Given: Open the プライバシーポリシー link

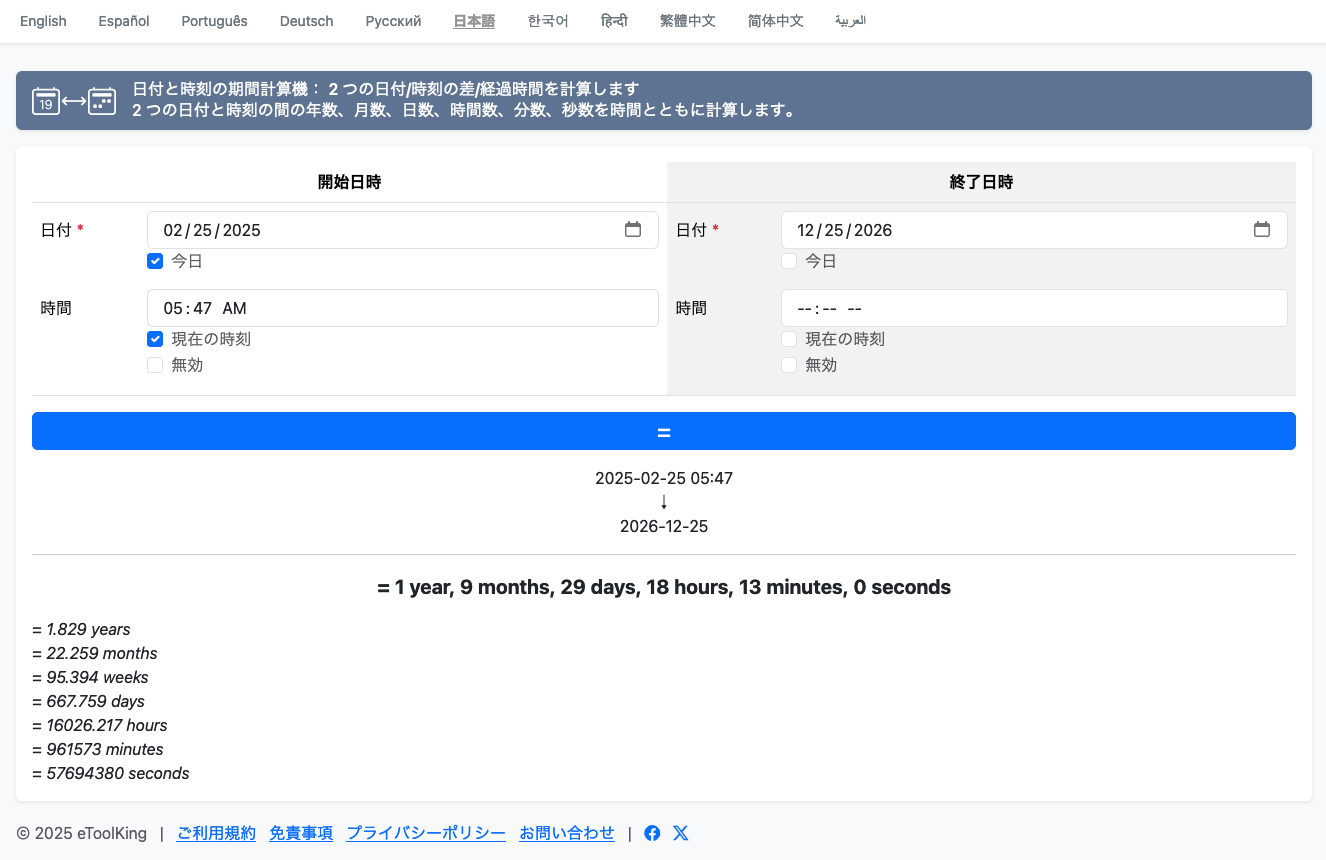Looking at the screenshot, I should (426, 833).
